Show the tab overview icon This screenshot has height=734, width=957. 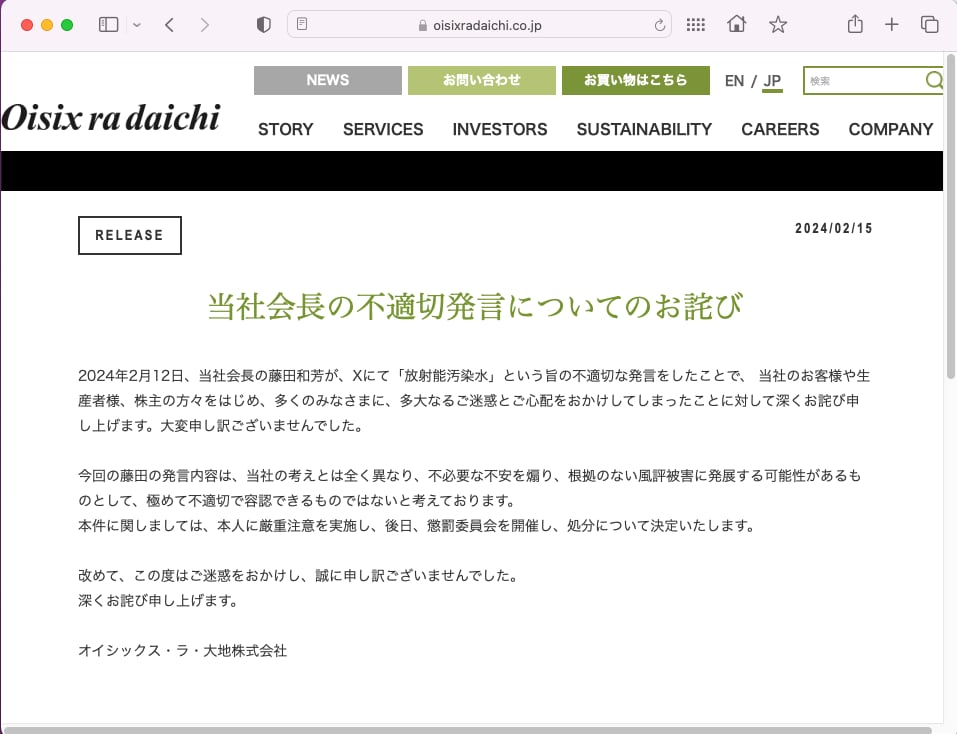[x=929, y=25]
